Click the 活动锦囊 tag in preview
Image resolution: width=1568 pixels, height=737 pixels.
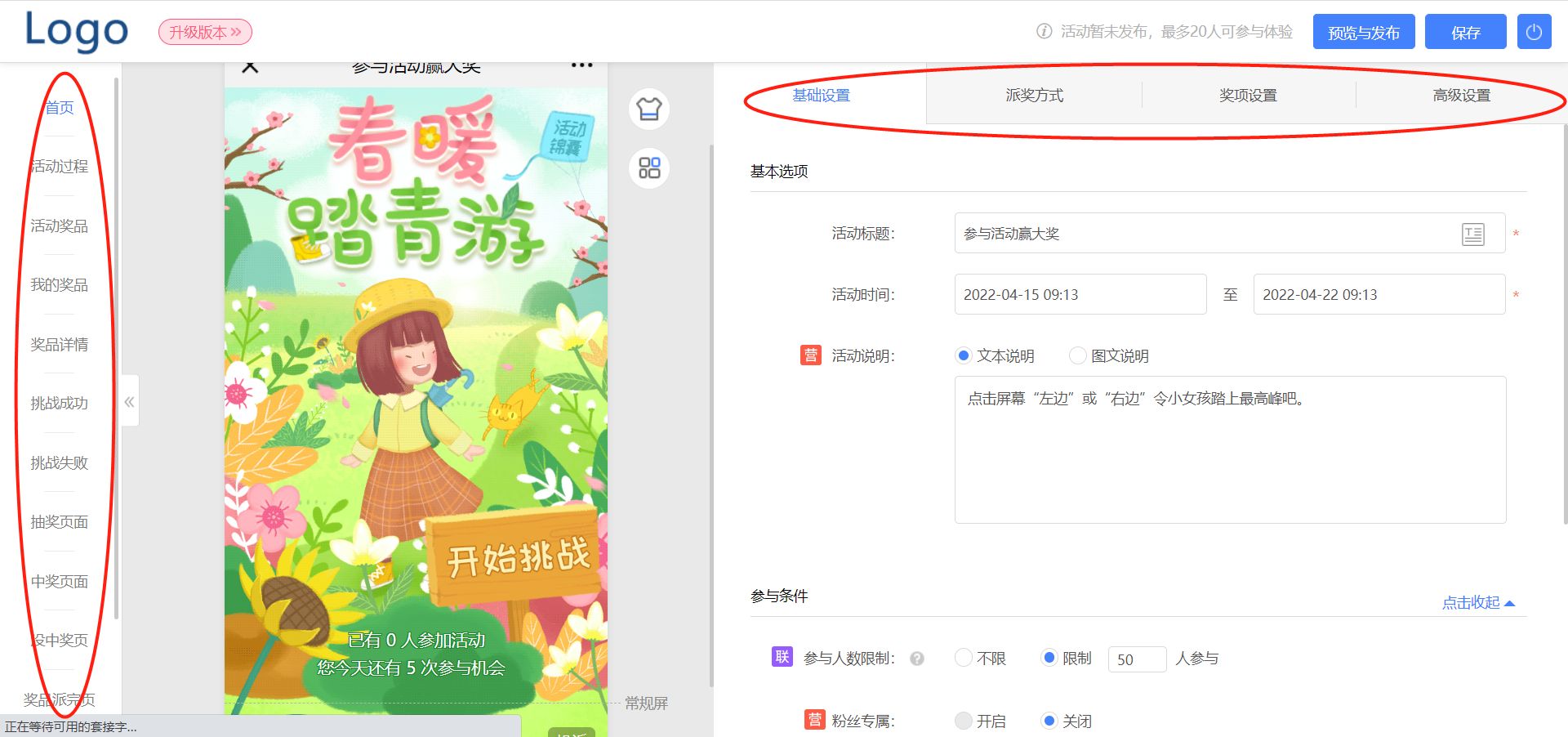(567, 137)
